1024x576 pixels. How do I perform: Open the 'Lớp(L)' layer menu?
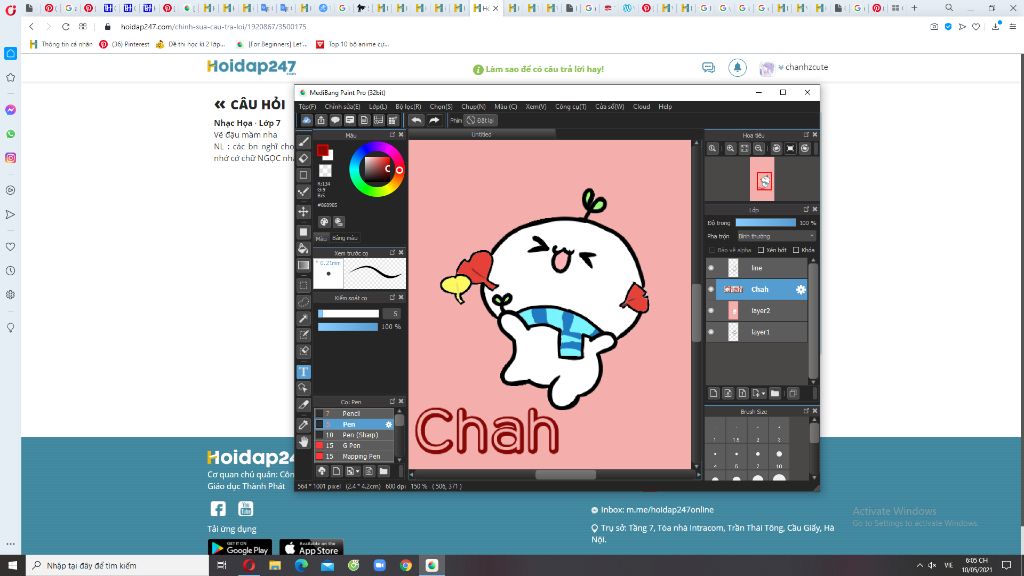point(377,106)
